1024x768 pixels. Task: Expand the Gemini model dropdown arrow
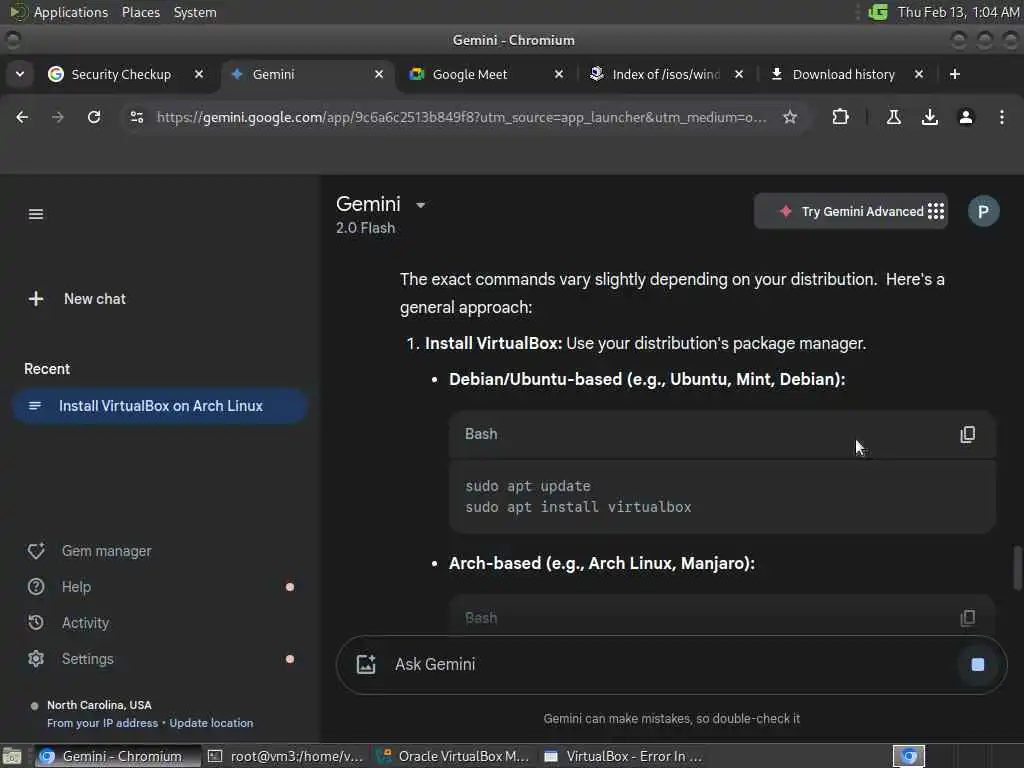pyautogui.click(x=421, y=205)
